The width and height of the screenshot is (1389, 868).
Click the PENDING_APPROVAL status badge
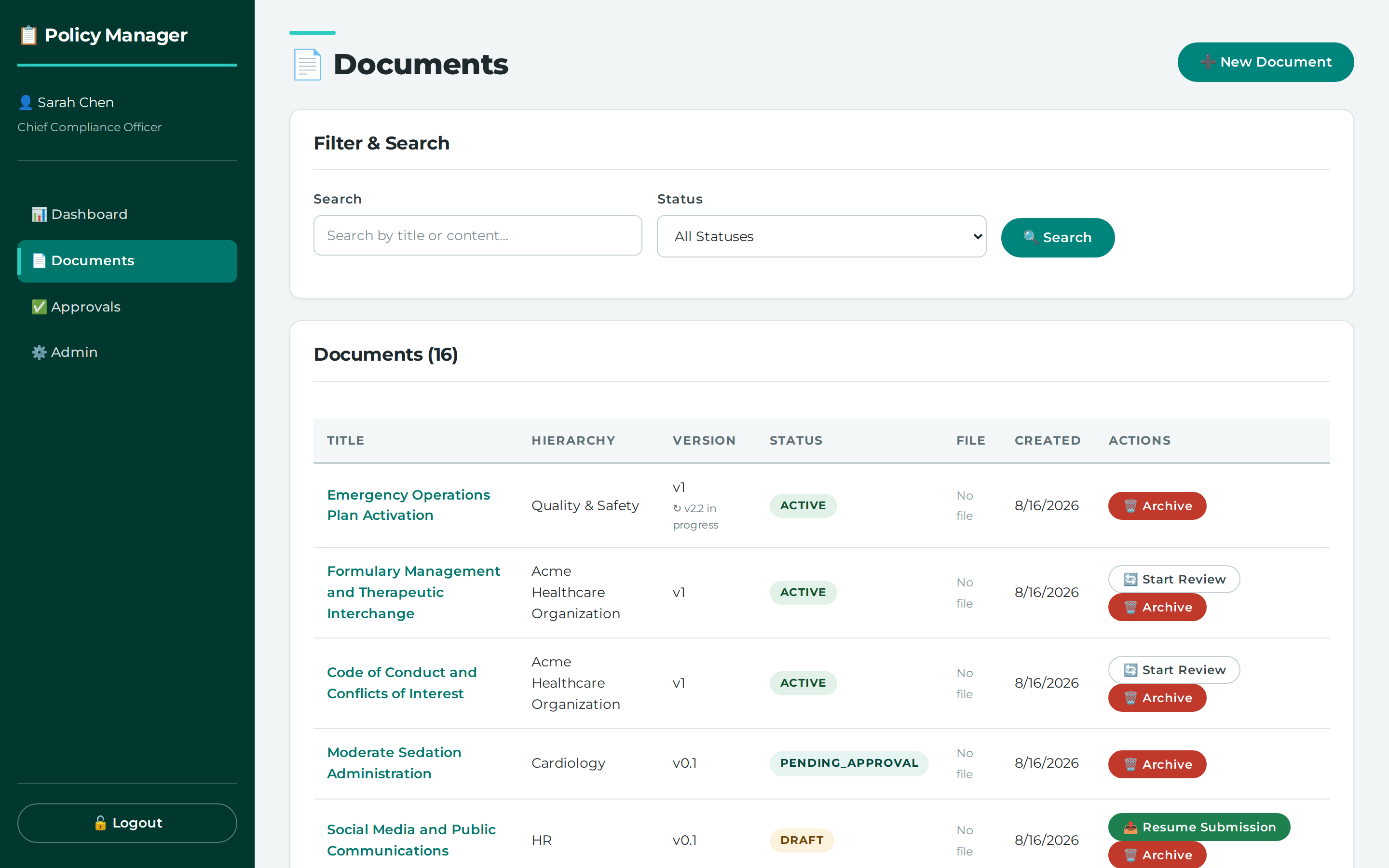point(849,763)
